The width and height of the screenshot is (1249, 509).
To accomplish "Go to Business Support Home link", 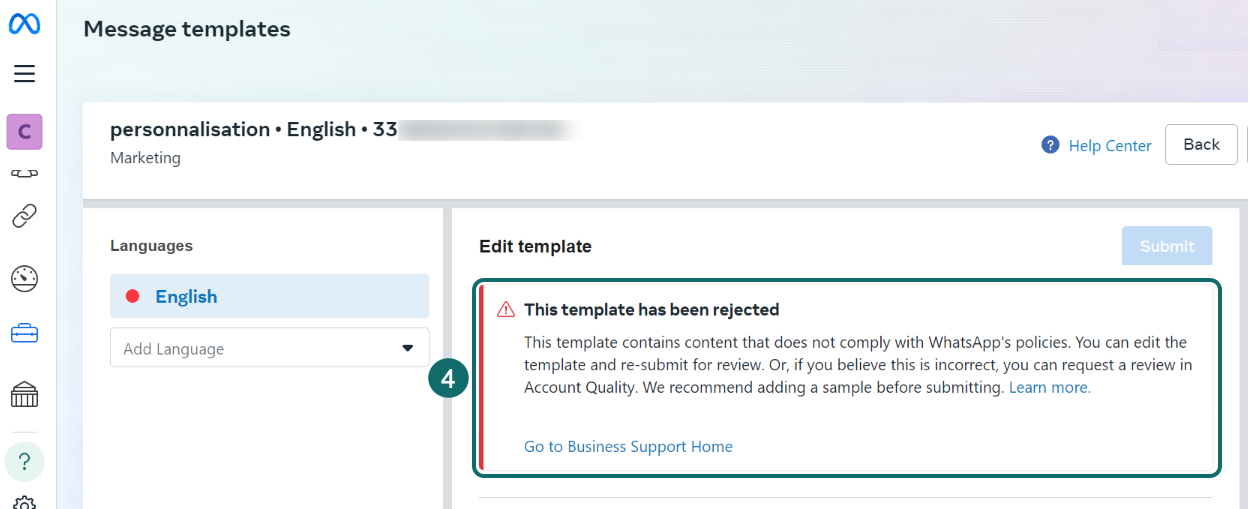I will 628,447.
